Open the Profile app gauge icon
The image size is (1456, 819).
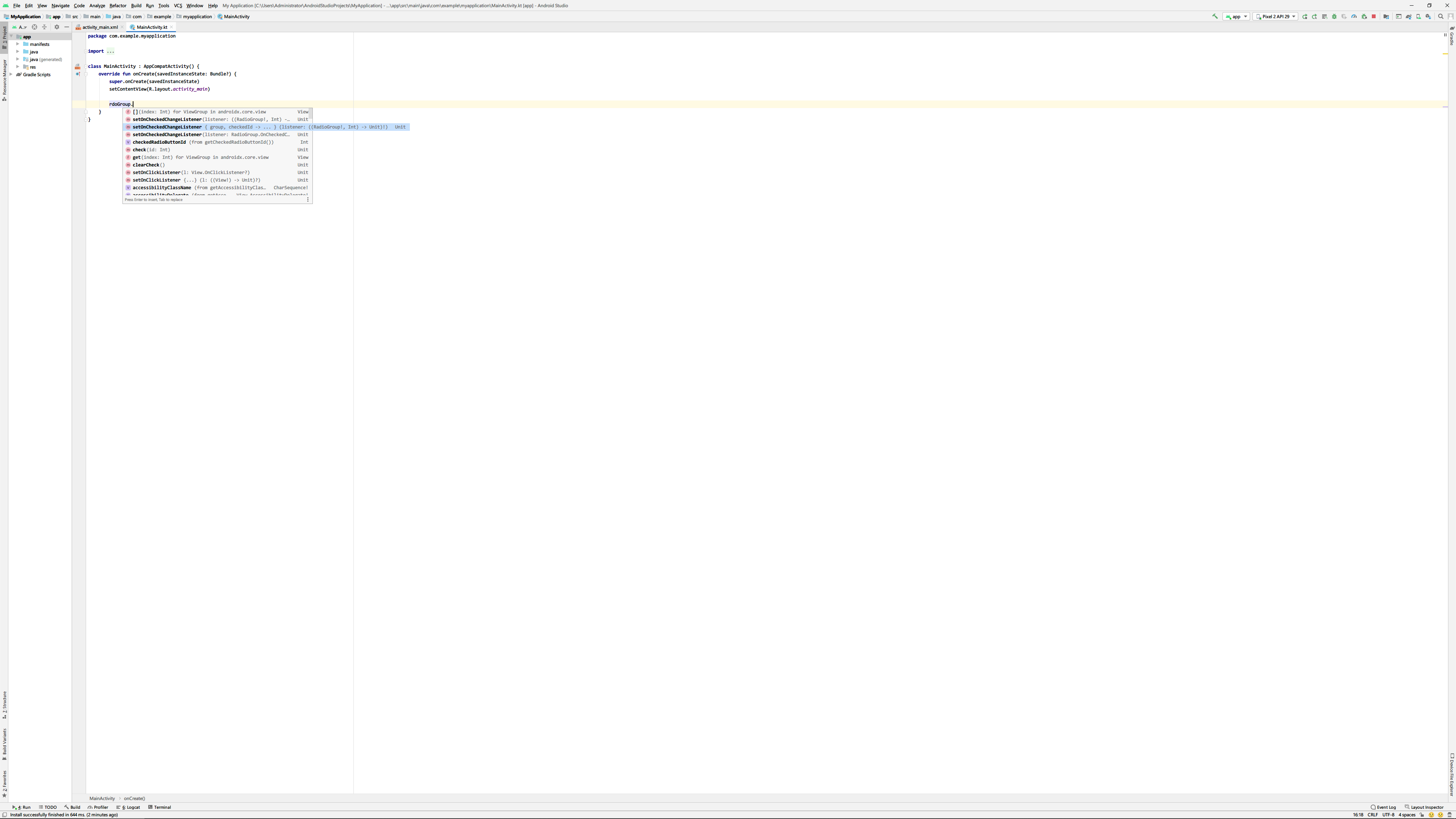tap(1354, 16)
